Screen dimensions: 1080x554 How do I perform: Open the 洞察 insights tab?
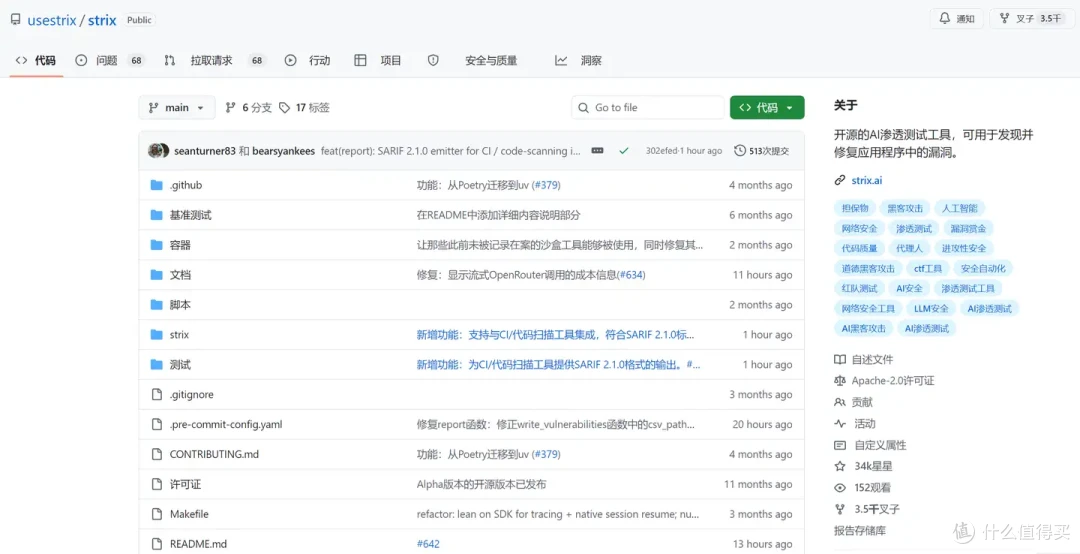coord(579,61)
